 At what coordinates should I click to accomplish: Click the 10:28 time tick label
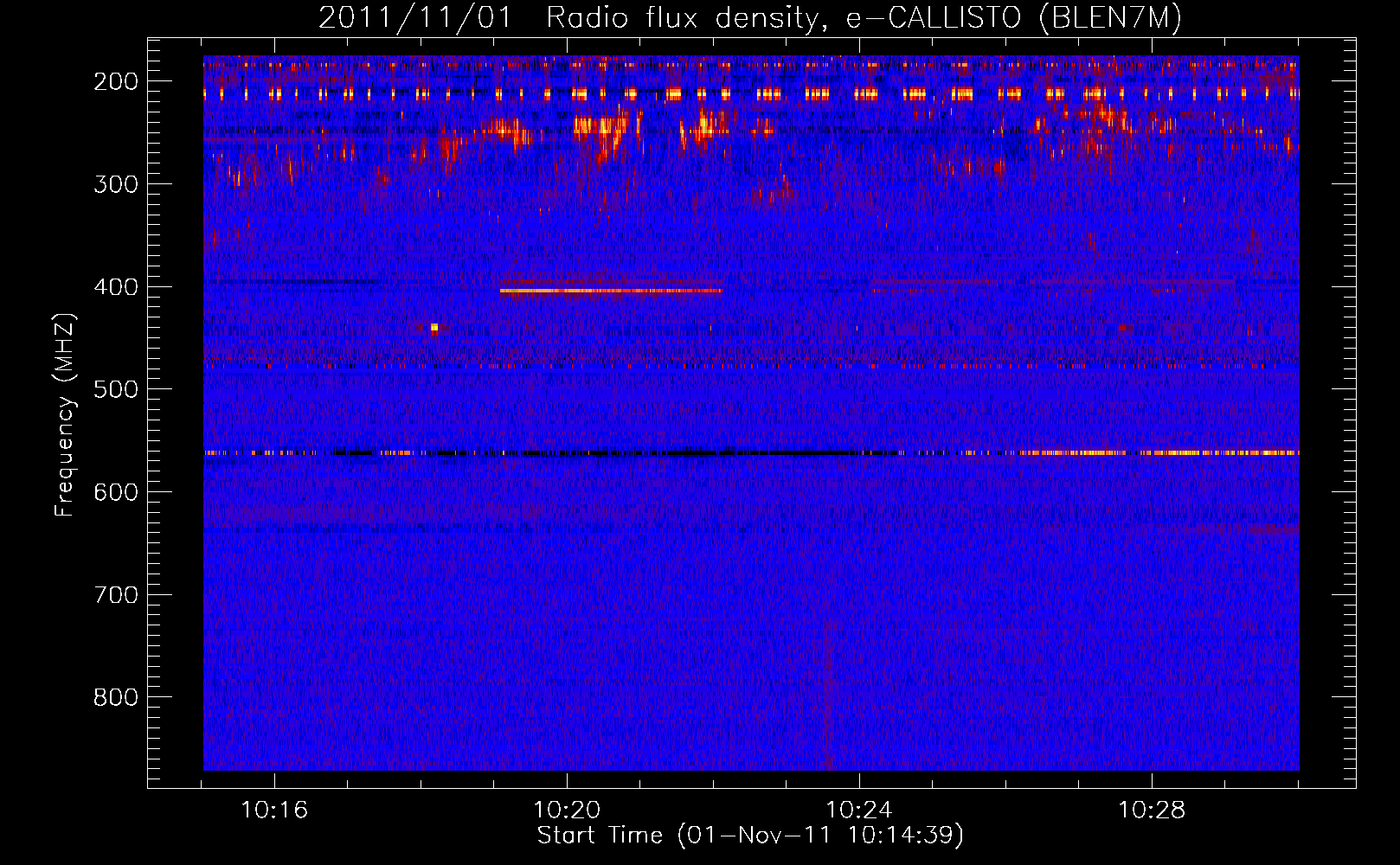(1152, 811)
